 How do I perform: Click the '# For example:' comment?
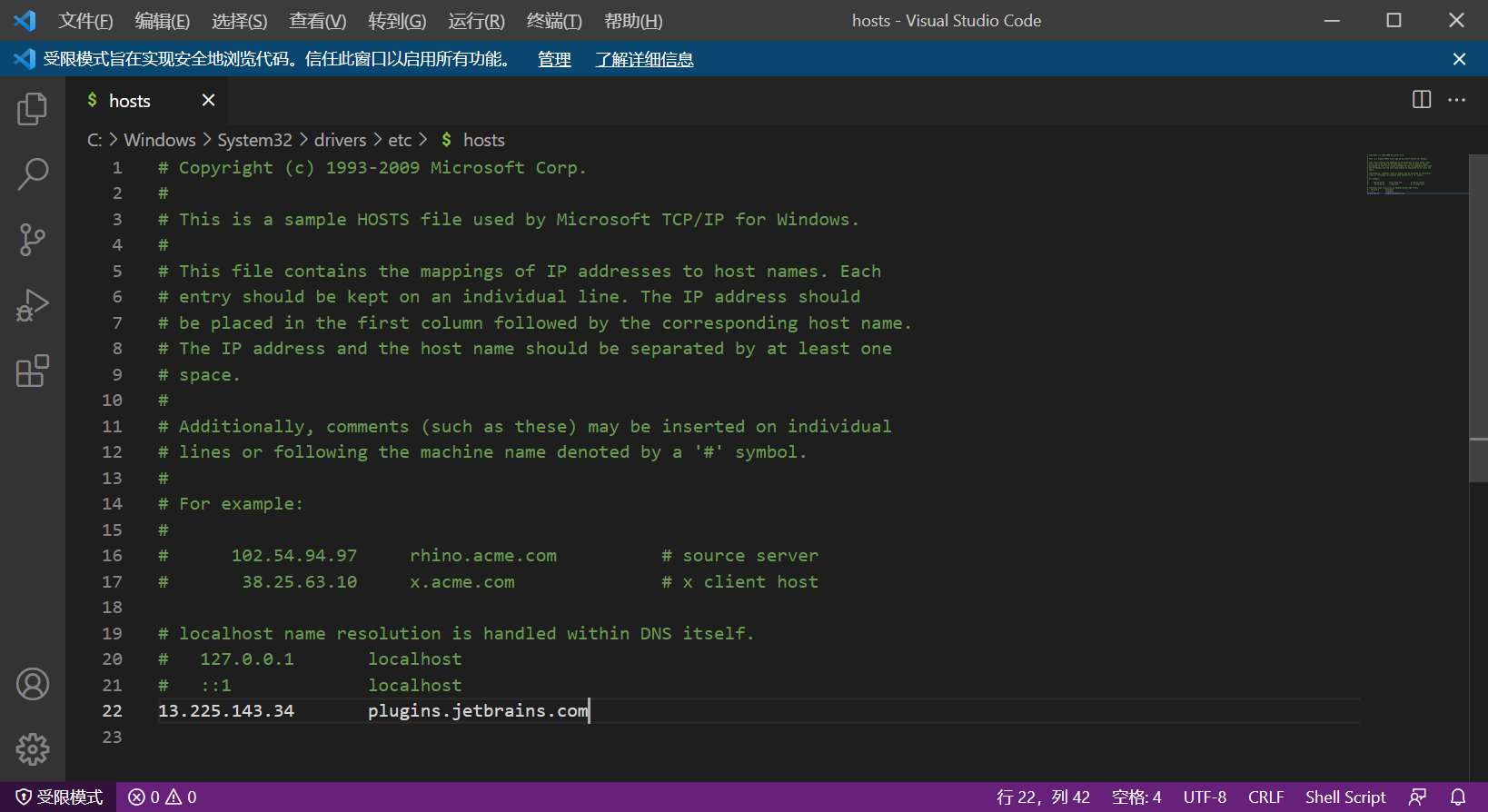click(x=231, y=504)
